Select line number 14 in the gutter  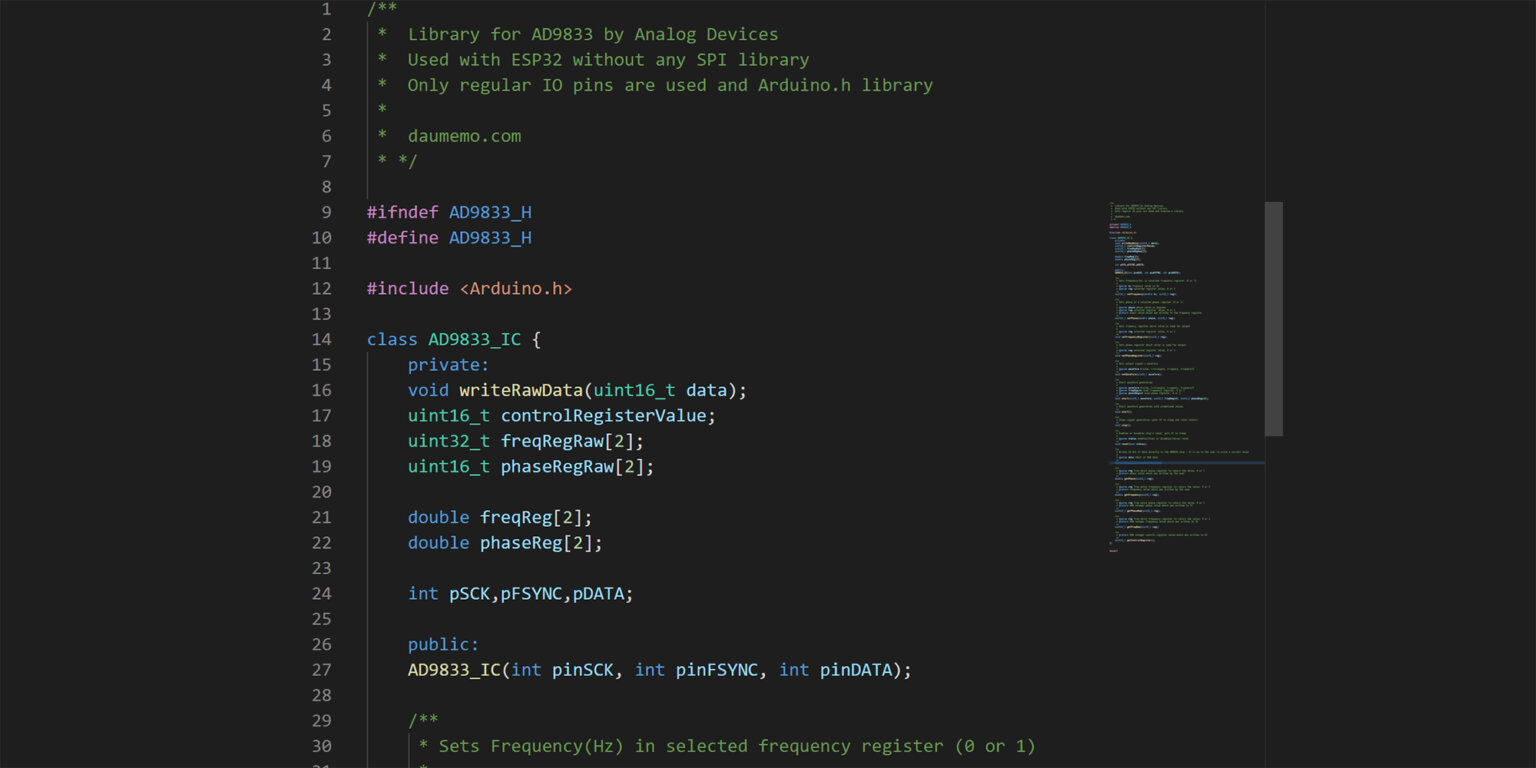(321, 339)
